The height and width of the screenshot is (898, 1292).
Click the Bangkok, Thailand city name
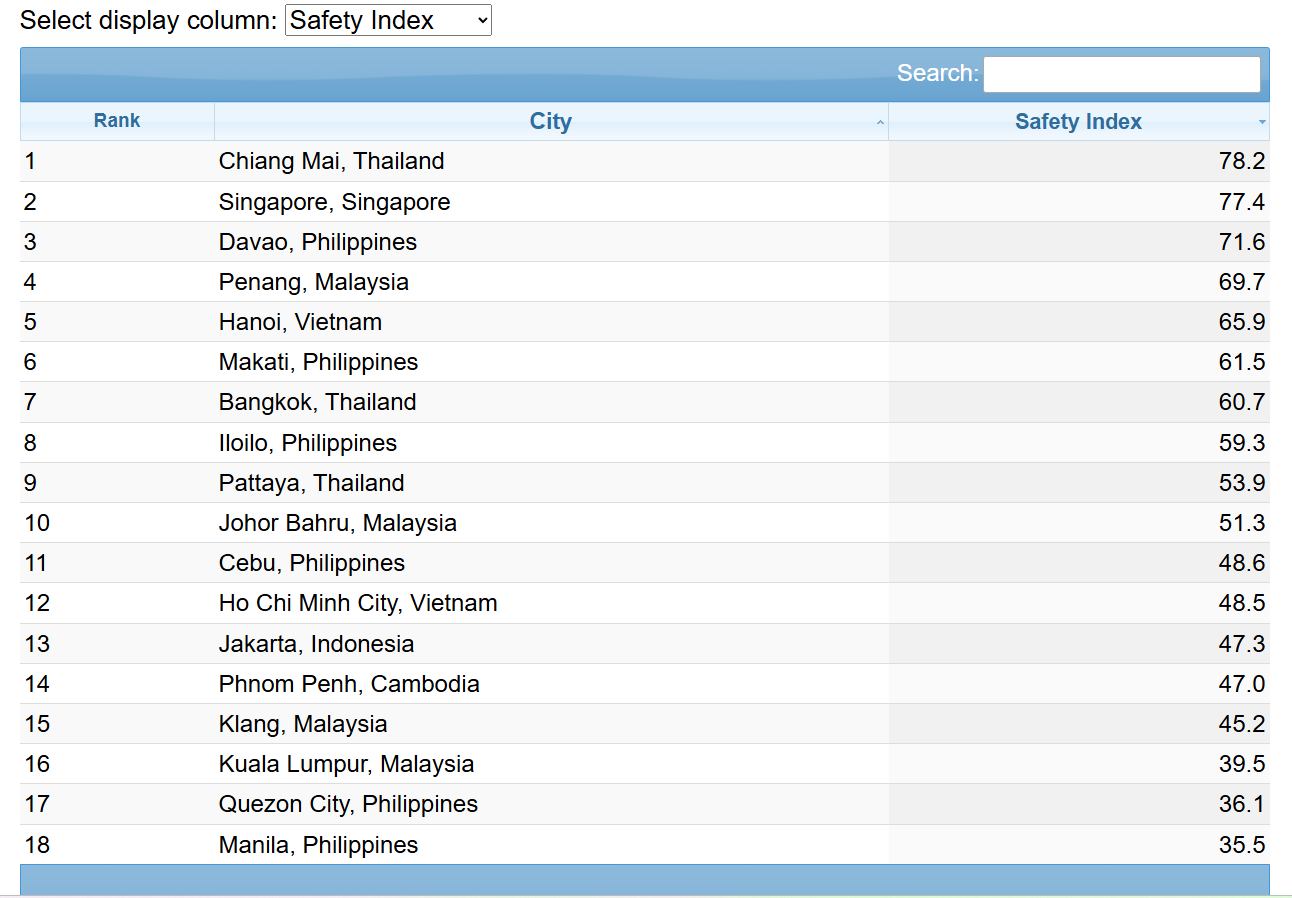tap(317, 402)
